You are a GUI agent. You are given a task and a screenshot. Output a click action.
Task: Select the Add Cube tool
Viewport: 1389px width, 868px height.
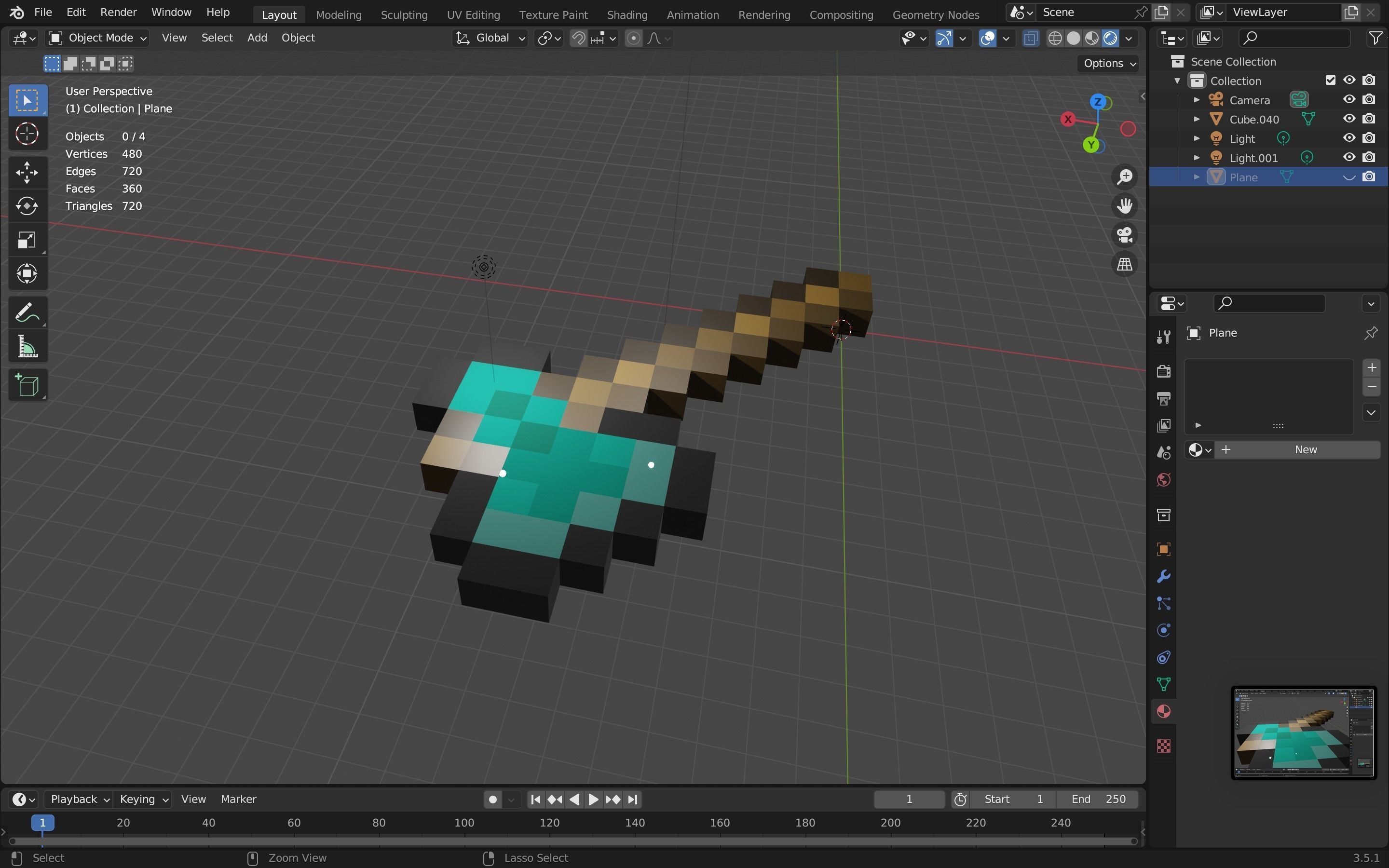coord(27,385)
